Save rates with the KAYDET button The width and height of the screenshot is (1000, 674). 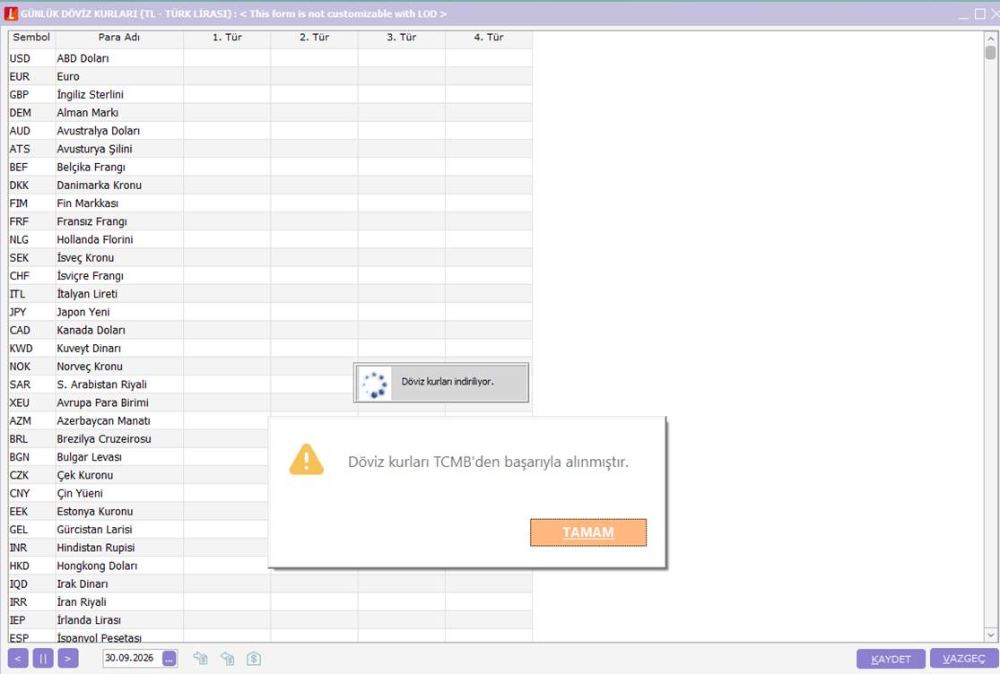pos(890,659)
